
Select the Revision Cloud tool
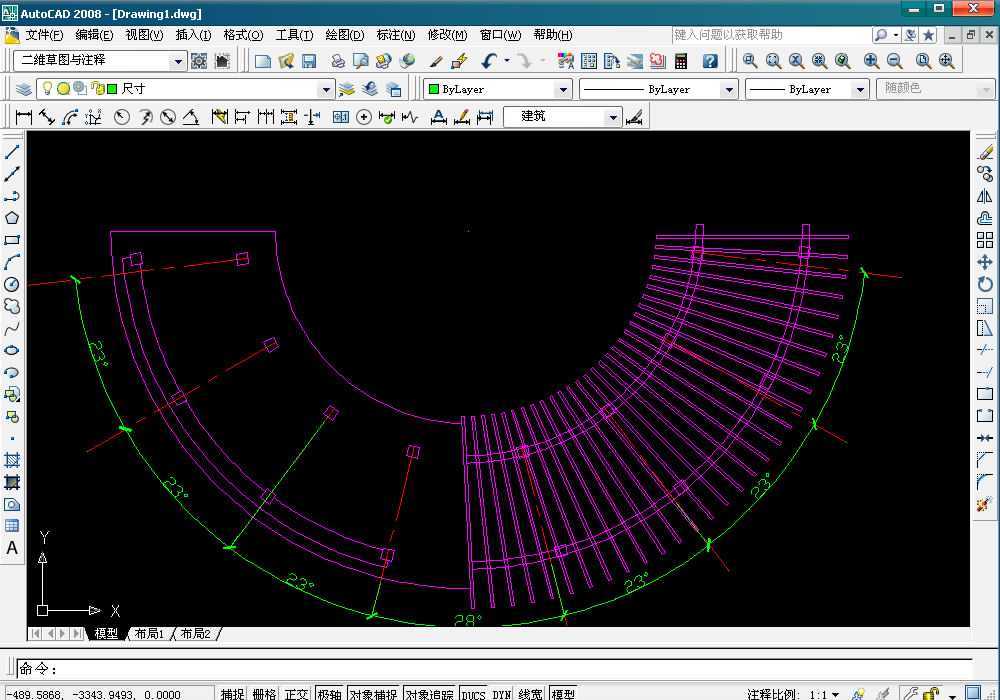(12, 307)
